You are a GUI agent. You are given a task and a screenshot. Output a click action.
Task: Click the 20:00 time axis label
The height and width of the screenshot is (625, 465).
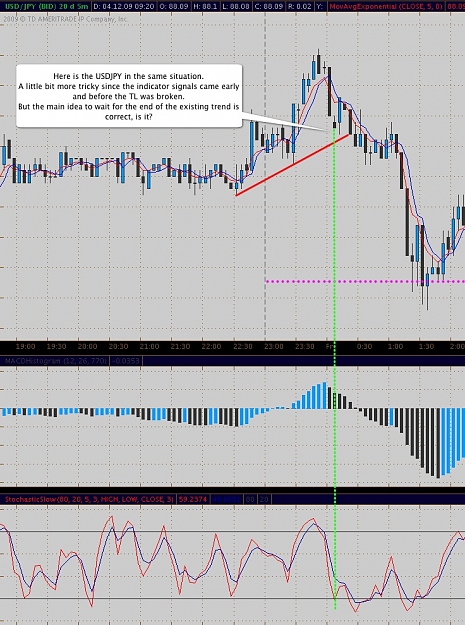point(87,346)
